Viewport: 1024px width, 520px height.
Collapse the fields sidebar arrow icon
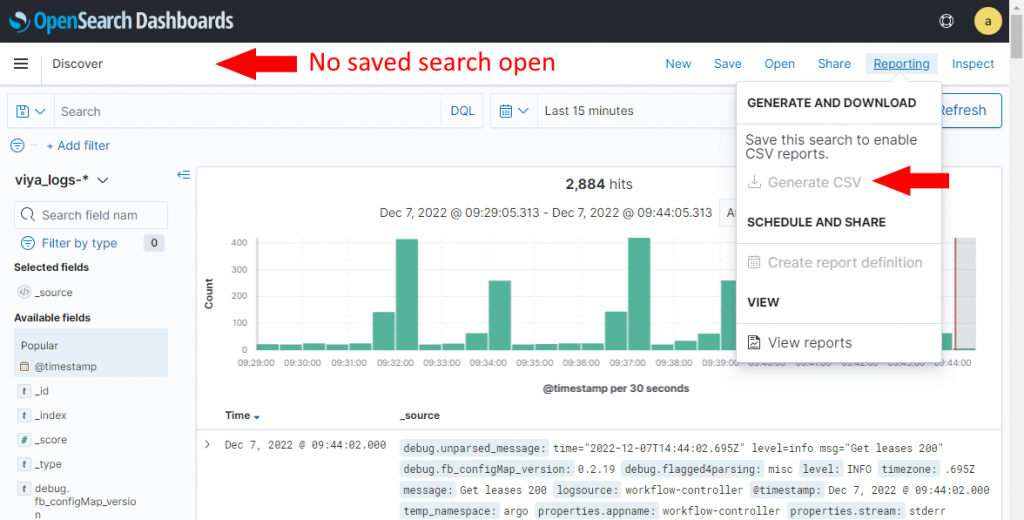184,174
